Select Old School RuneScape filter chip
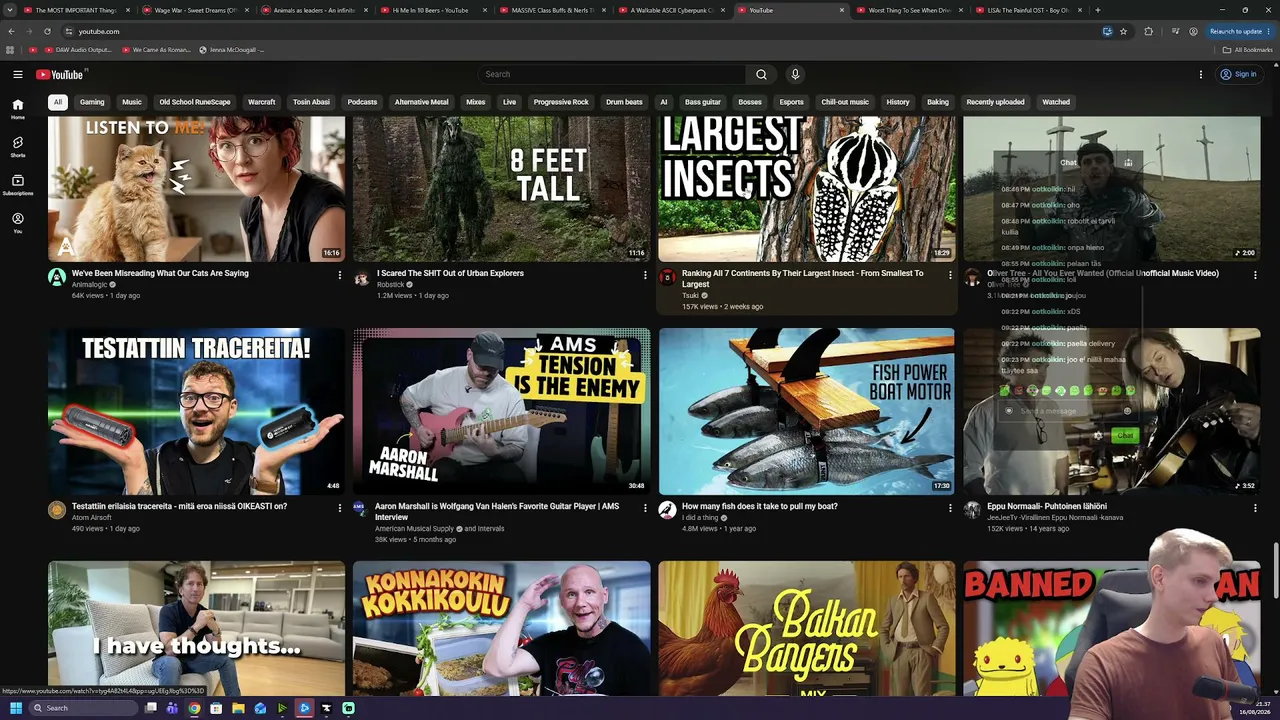Viewport: 1280px width, 720px height. (195, 102)
